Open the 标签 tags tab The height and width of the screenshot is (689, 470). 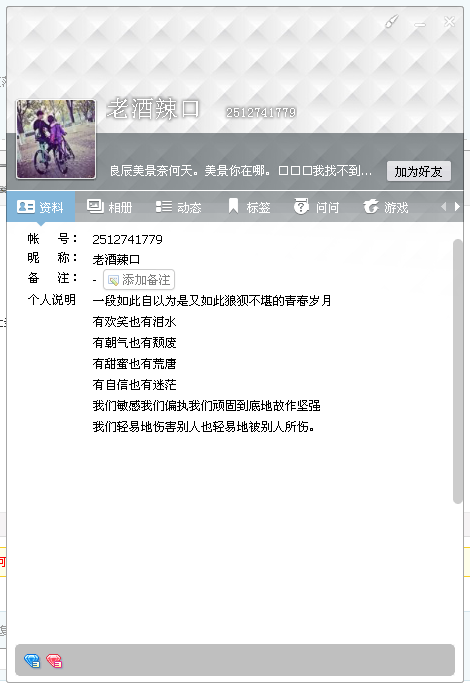click(249, 207)
